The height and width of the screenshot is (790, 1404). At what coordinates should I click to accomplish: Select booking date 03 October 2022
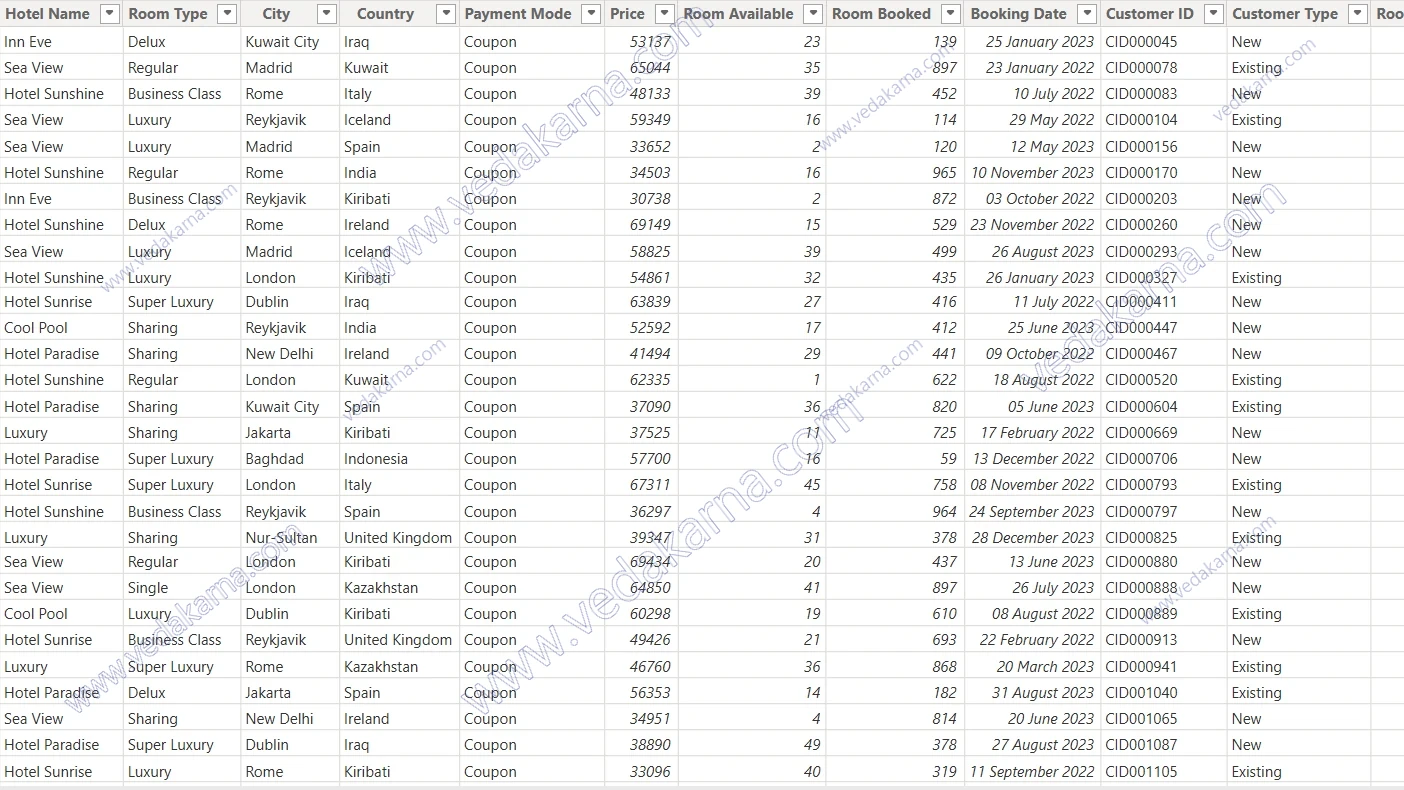1040,199
